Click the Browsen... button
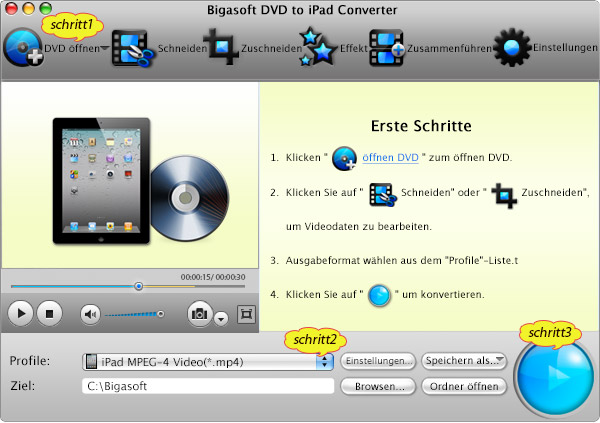Viewport: 600px width, 423px height. coord(378,386)
